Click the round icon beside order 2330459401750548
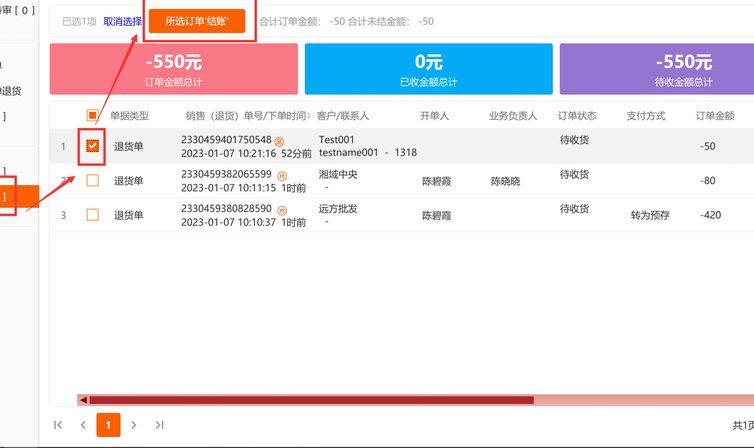This screenshot has width=754, height=448. tap(279, 141)
